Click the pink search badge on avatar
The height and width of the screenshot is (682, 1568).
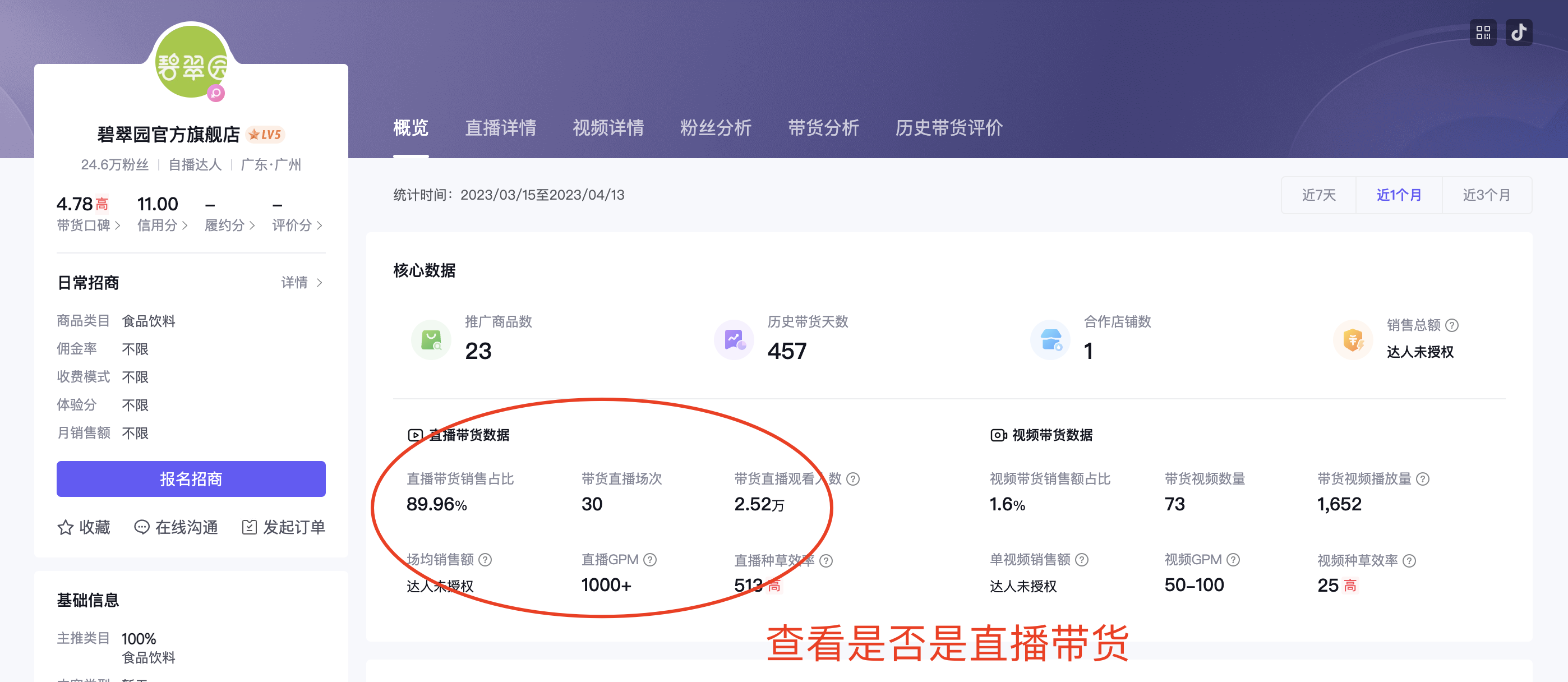pos(215,93)
